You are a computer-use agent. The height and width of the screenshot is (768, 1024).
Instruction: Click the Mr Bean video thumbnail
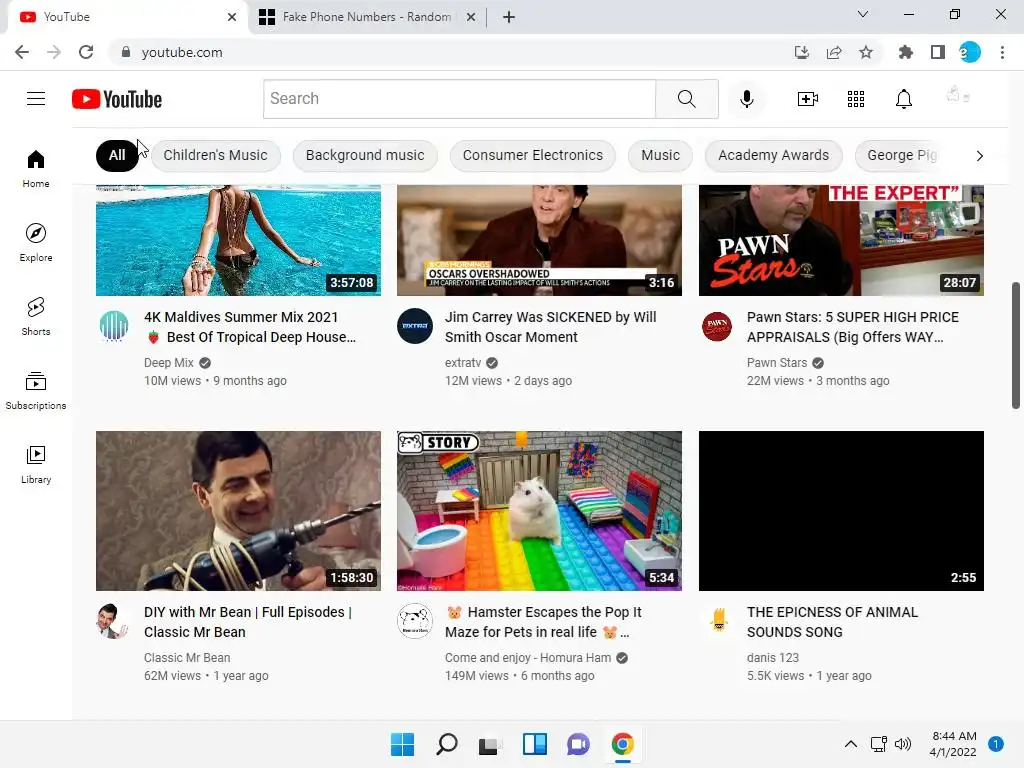238,511
